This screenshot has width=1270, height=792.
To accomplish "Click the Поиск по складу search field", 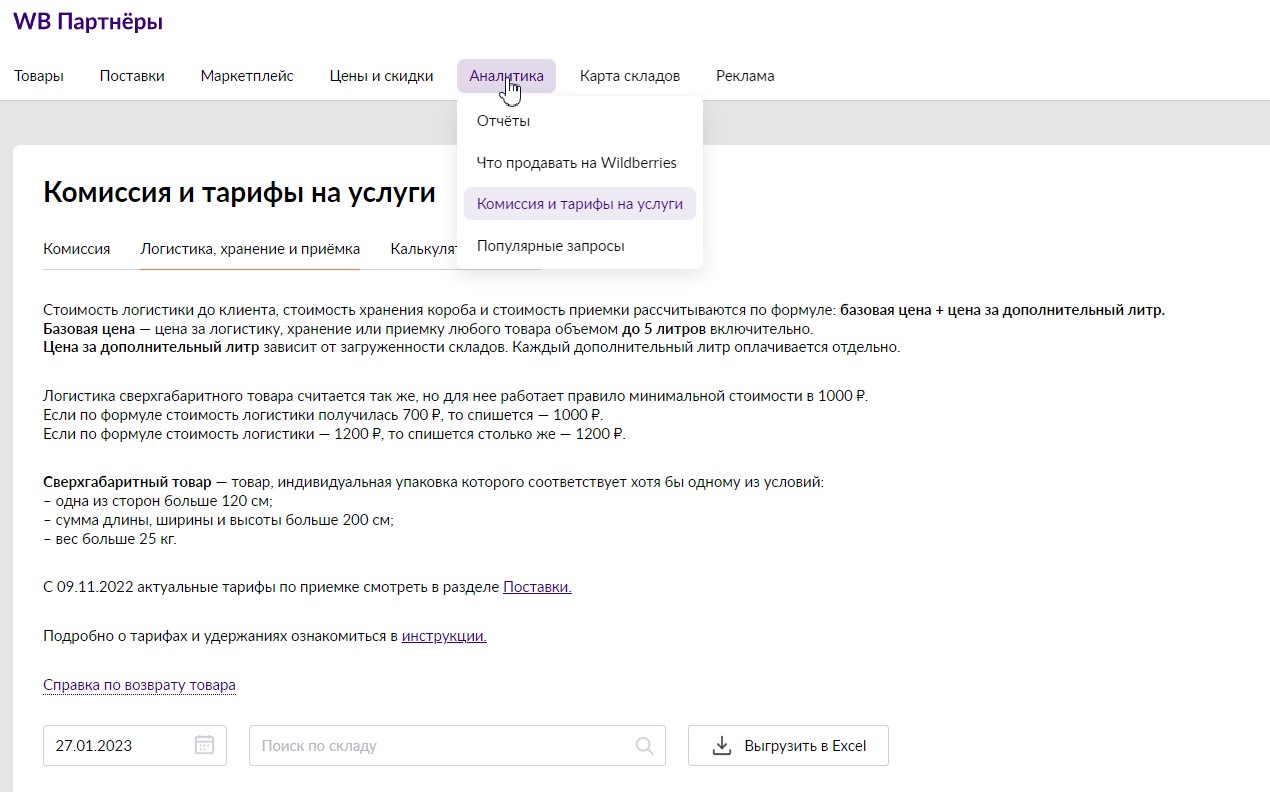I will point(440,745).
